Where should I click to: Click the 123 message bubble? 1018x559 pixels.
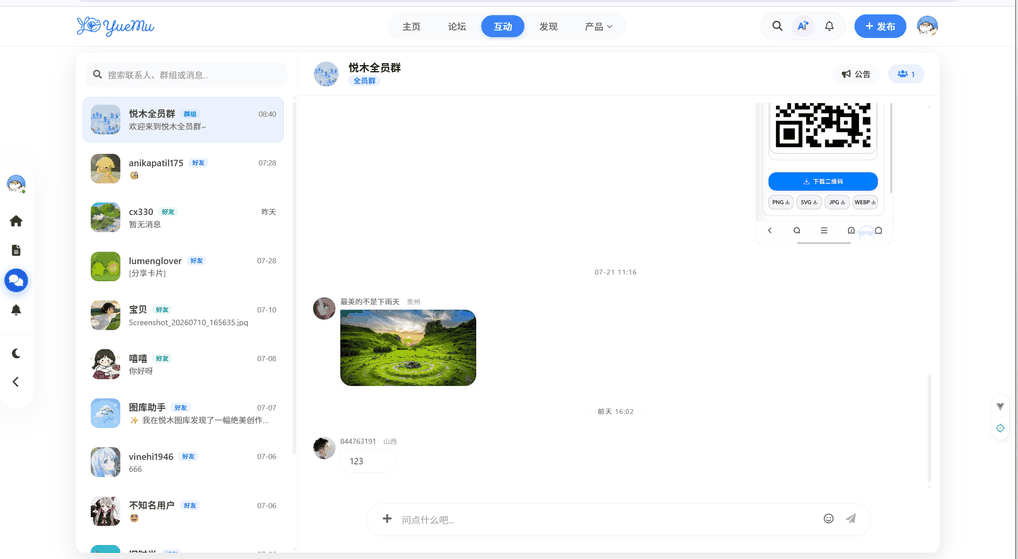tap(367, 461)
